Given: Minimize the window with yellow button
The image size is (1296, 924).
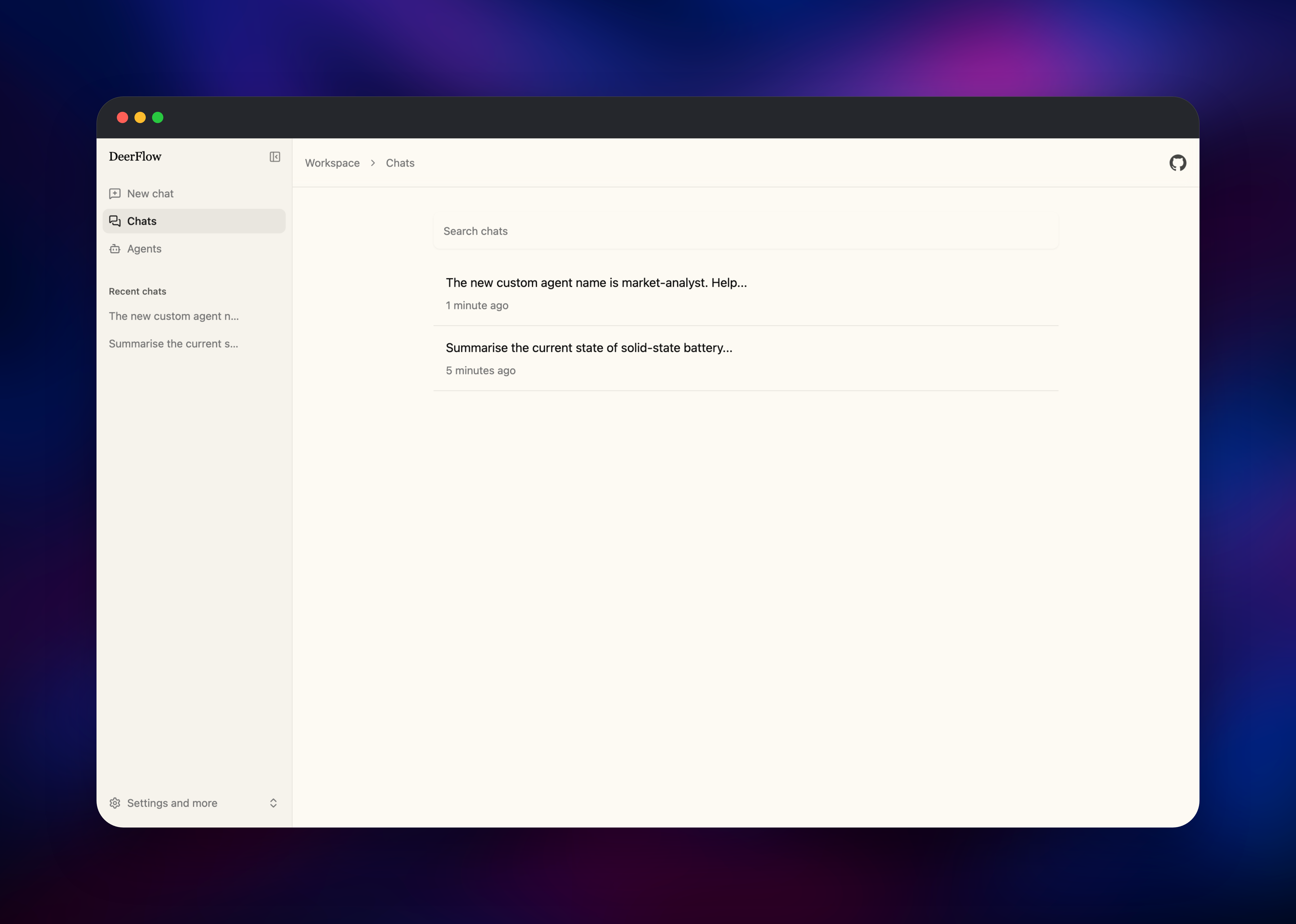Looking at the screenshot, I should pyautogui.click(x=140, y=117).
